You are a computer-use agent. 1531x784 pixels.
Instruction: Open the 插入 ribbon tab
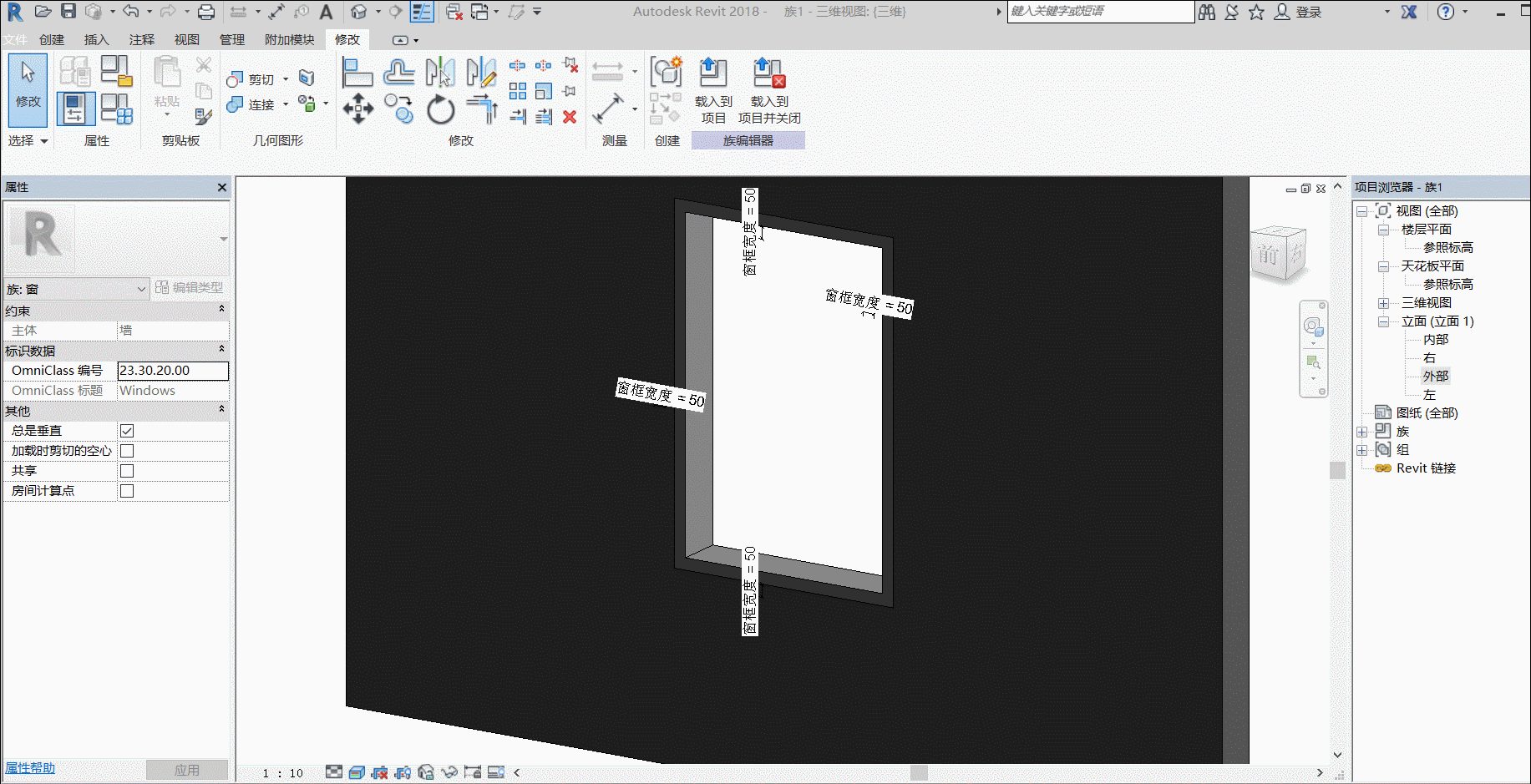(97, 39)
